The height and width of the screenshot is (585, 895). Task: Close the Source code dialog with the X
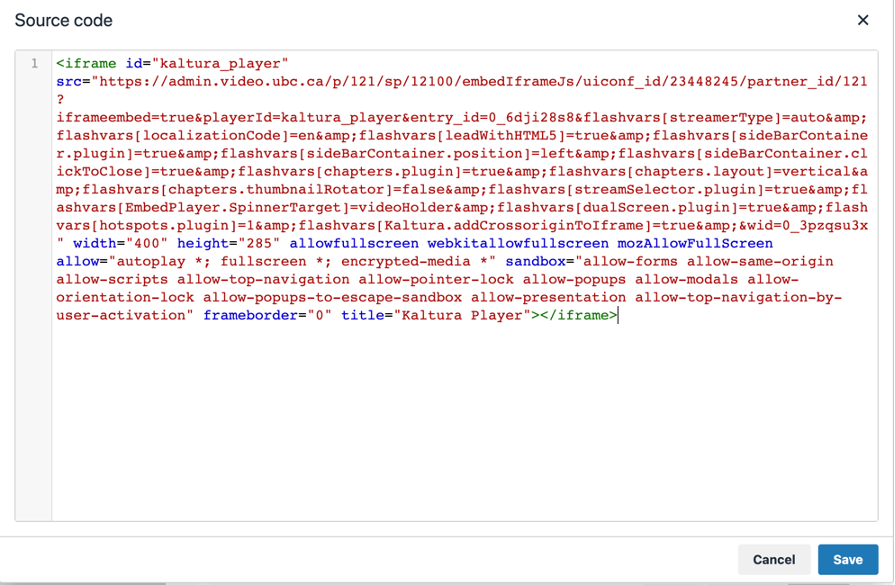pos(862,20)
